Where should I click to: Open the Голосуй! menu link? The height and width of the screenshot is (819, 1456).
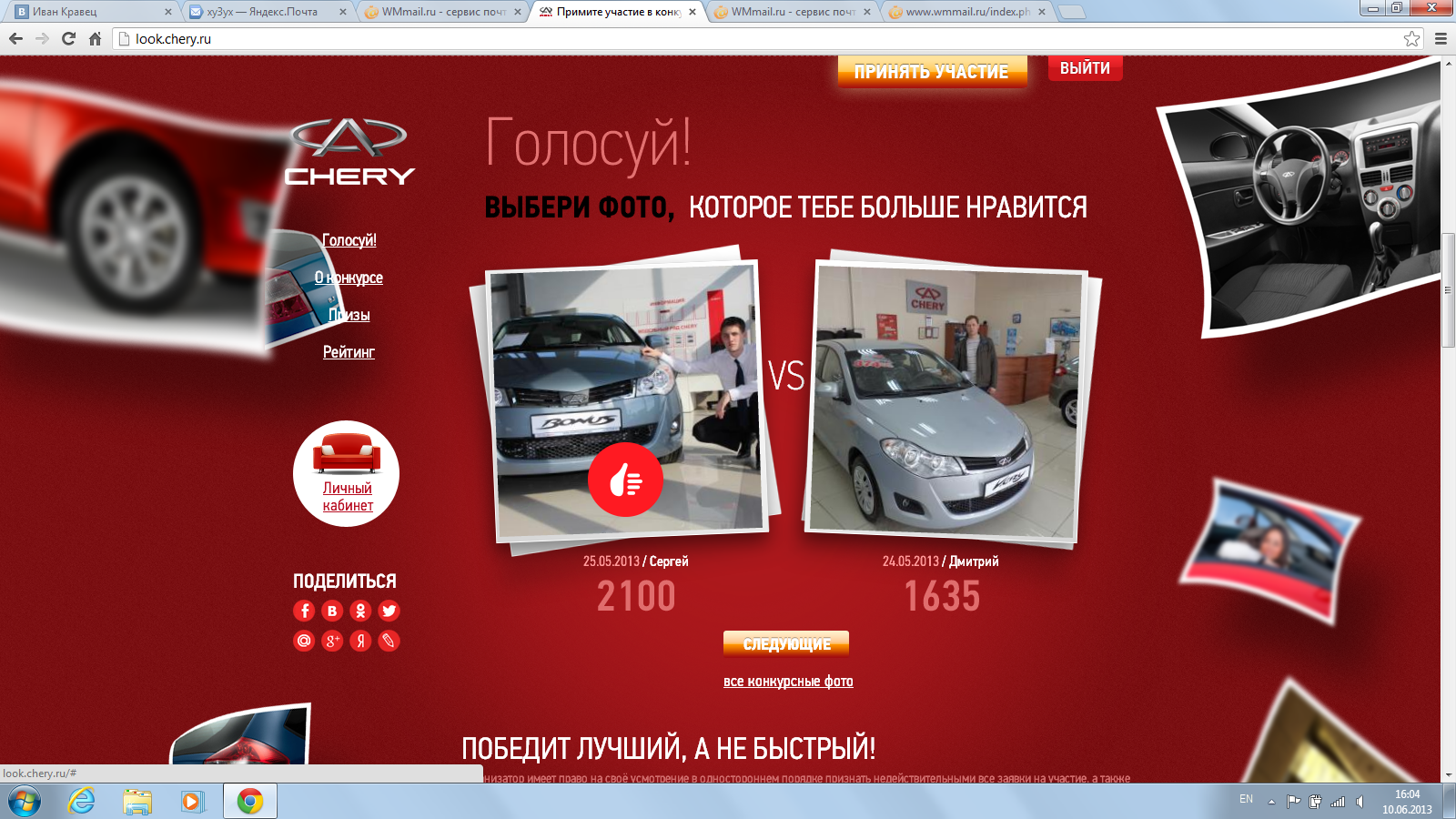pos(349,240)
